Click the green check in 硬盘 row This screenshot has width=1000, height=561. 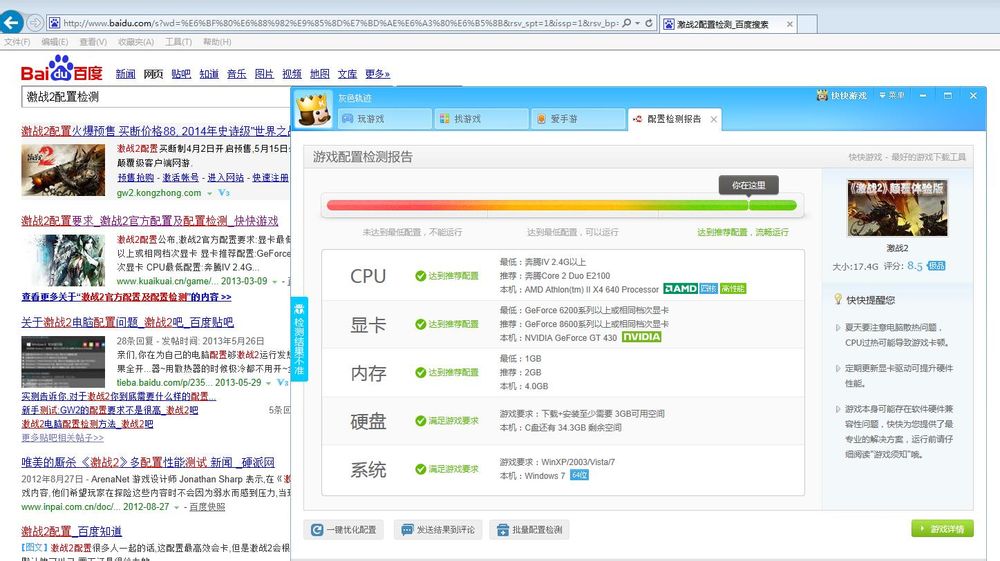pyautogui.click(x=420, y=421)
